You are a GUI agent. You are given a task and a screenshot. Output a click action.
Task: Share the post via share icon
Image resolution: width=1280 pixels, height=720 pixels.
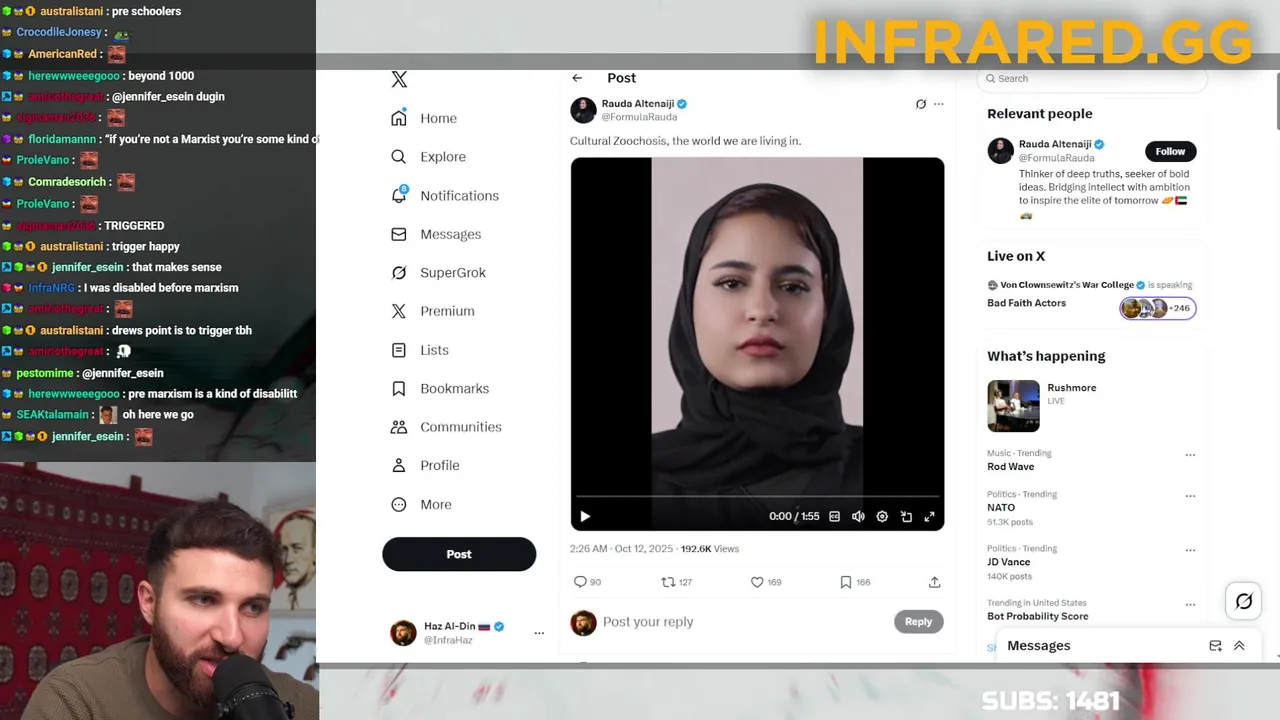[934, 582]
